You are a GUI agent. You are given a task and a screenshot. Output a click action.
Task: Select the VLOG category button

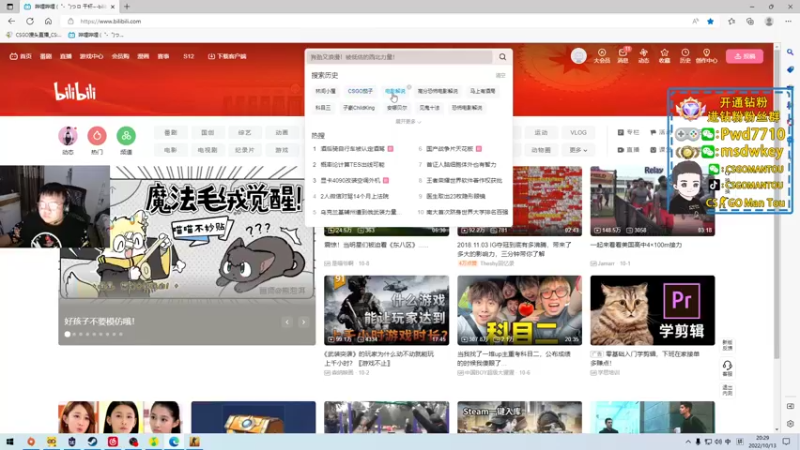[x=578, y=133]
